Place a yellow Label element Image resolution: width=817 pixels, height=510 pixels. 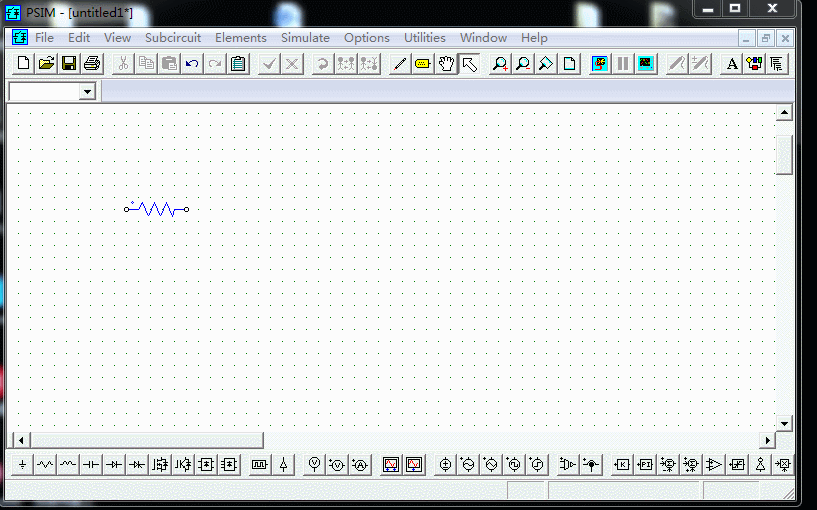pyautogui.click(x=423, y=64)
